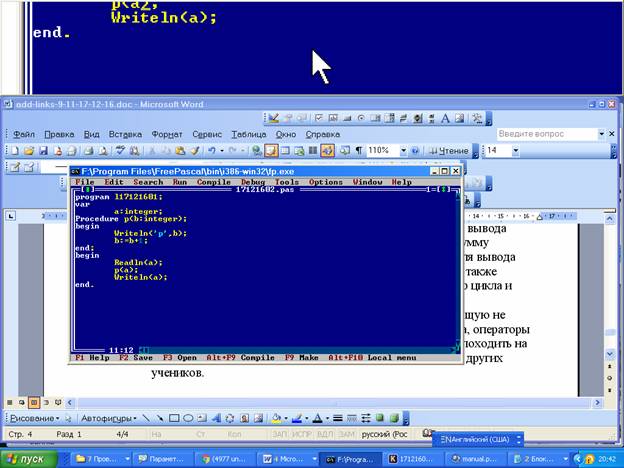This screenshot has width=624, height=468.
Task: Undo the last action in Word
Action: tap(212, 151)
